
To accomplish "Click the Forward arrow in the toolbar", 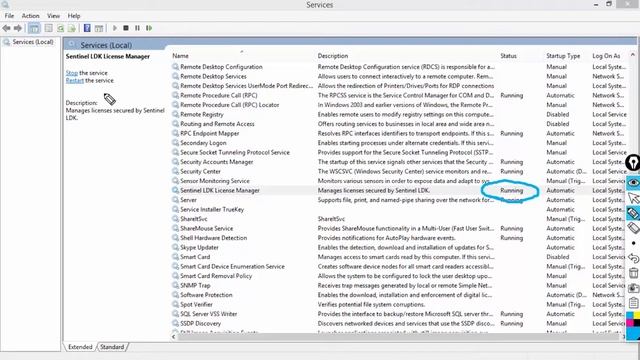I will (x=18, y=28).
